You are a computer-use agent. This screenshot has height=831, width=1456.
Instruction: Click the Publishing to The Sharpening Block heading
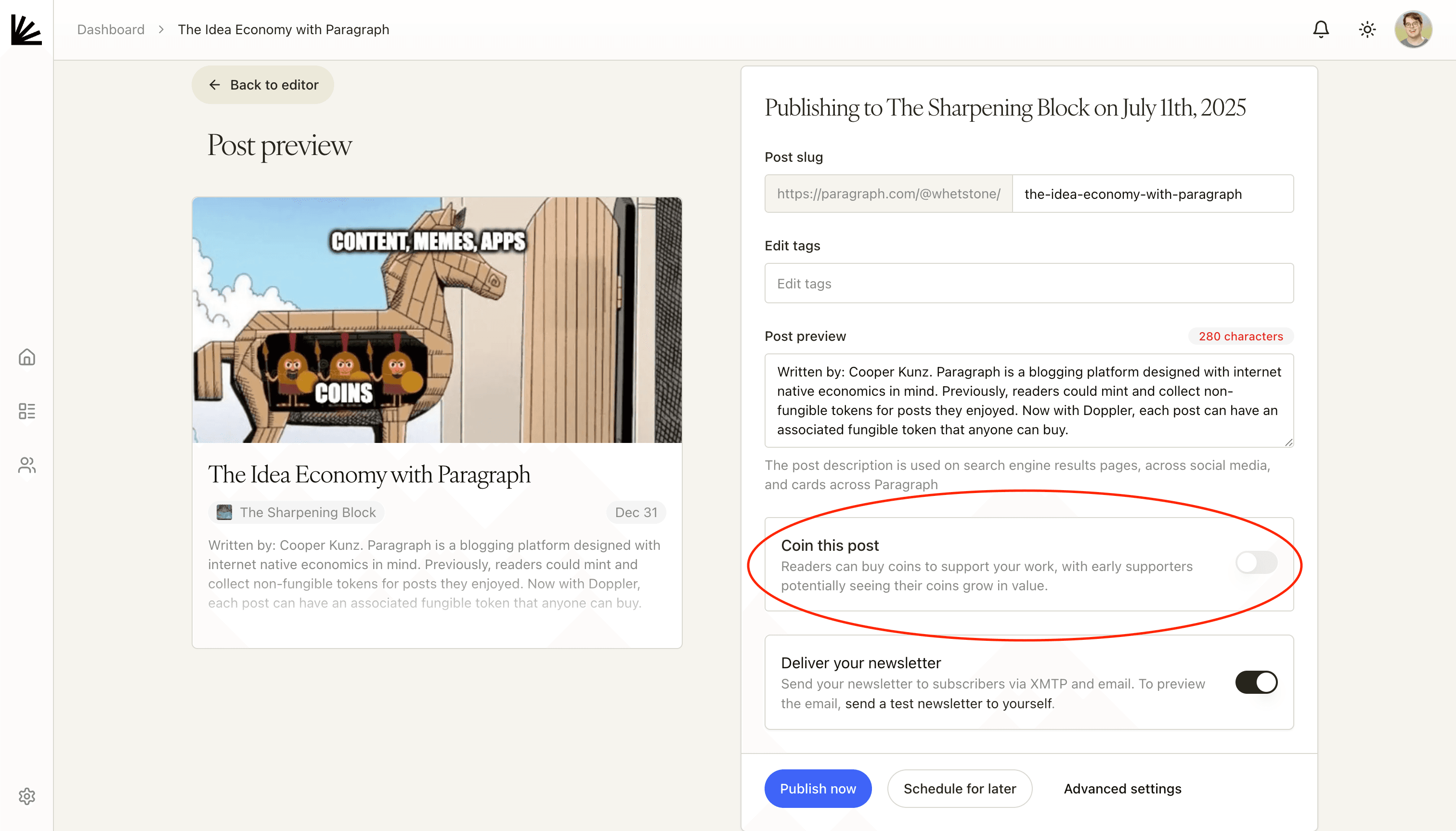pos(1005,107)
